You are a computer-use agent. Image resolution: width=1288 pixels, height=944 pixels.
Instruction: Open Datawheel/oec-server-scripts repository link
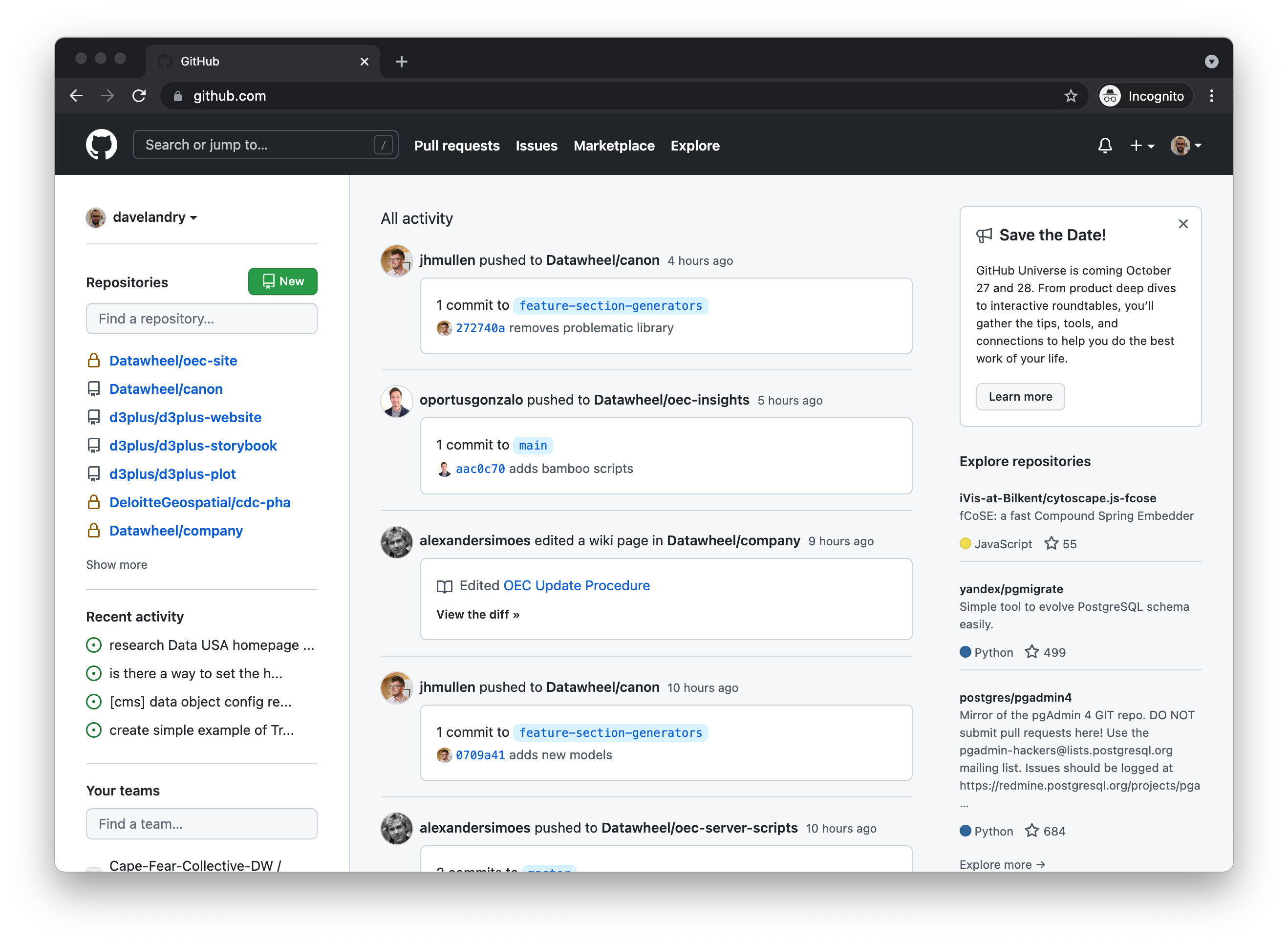point(699,828)
